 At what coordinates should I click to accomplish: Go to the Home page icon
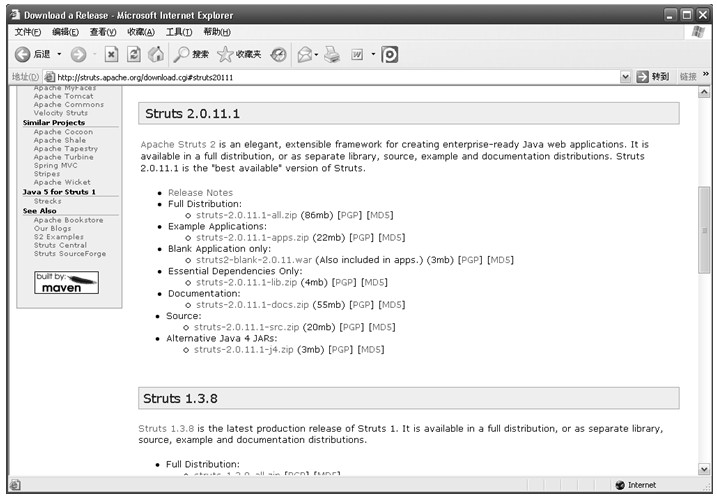(x=156, y=54)
